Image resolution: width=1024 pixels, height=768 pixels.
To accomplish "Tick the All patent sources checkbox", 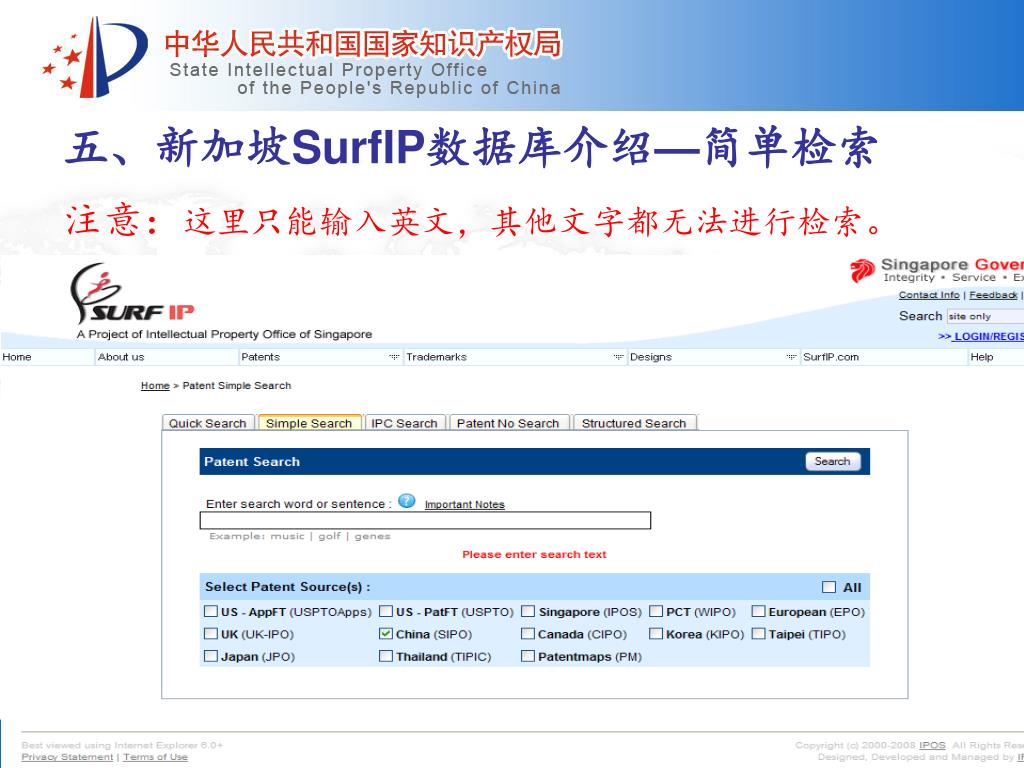I will [829, 587].
